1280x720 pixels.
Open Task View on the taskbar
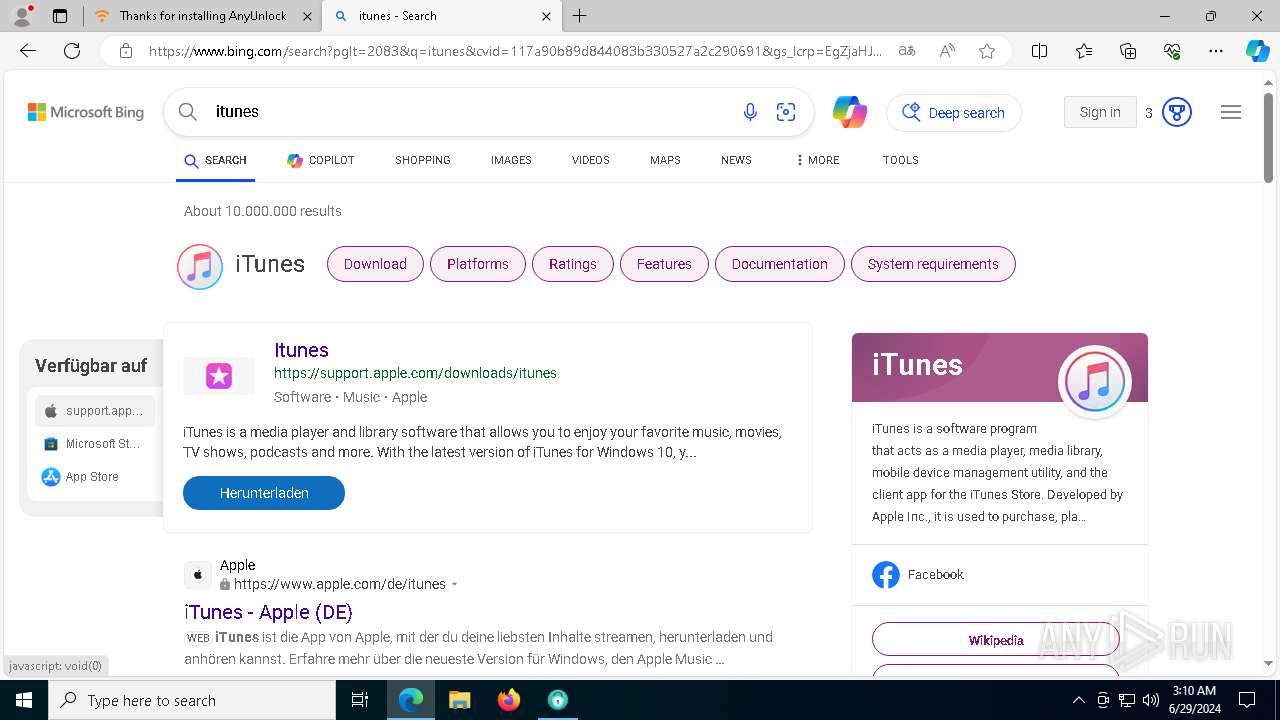click(360, 700)
